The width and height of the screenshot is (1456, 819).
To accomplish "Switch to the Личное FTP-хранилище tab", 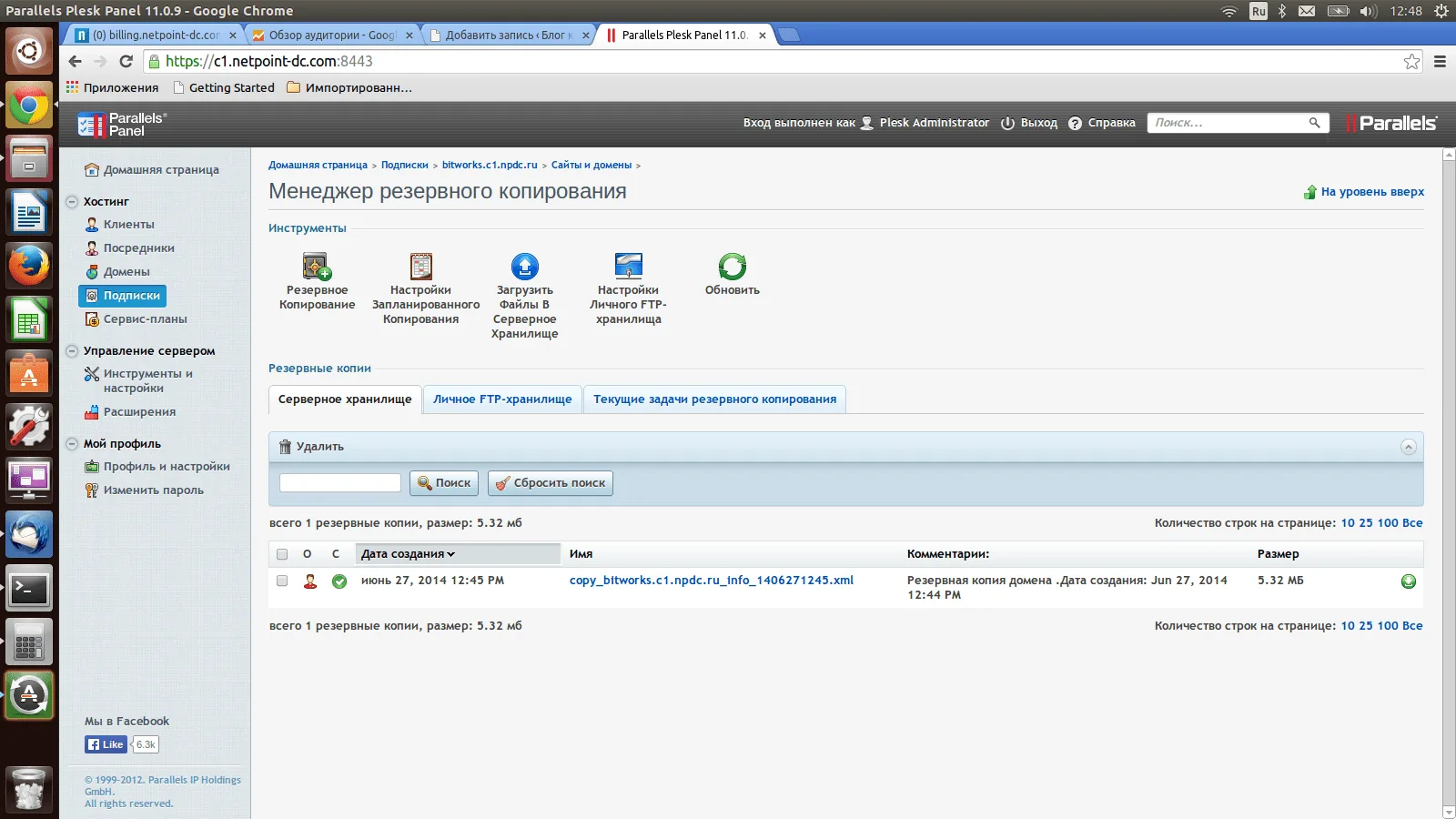I will (x=501, y=399).
